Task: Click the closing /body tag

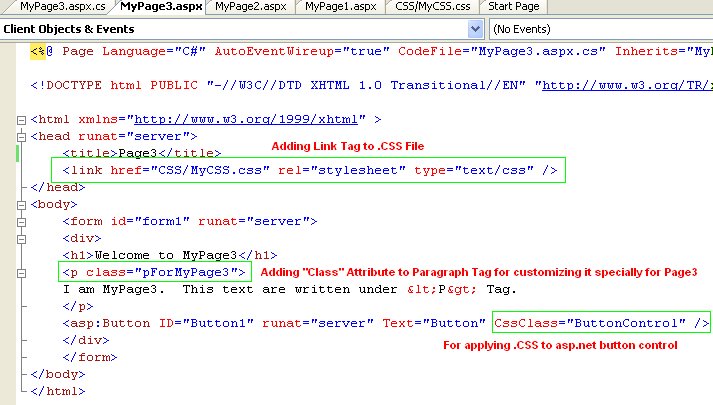Action: click(x=58, y=375)
